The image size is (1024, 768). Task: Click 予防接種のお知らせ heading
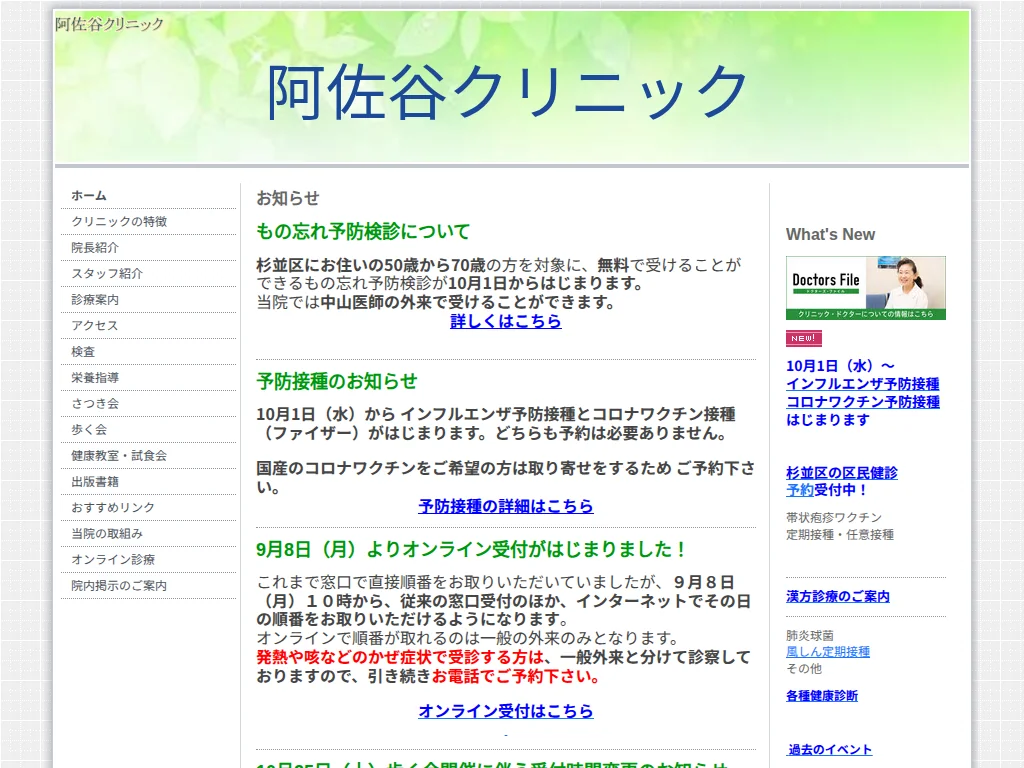coord(336,381)
